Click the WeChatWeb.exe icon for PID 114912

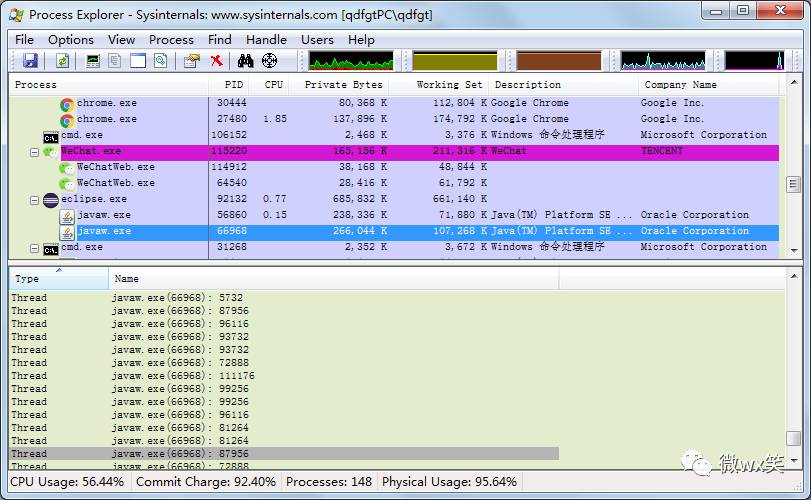[67, 168]
